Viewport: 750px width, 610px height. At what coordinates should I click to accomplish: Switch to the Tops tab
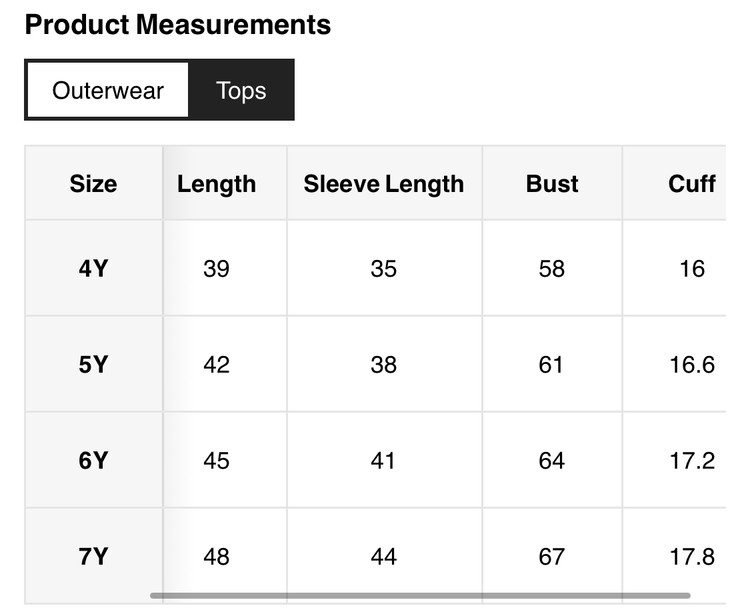pyautogui.click(x=241, y=91)
